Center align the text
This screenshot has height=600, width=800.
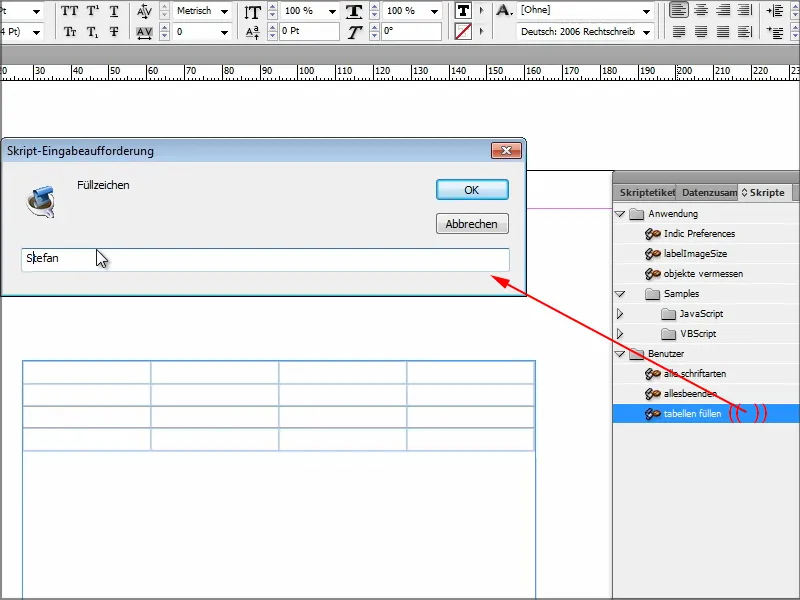tap(701, 10)
